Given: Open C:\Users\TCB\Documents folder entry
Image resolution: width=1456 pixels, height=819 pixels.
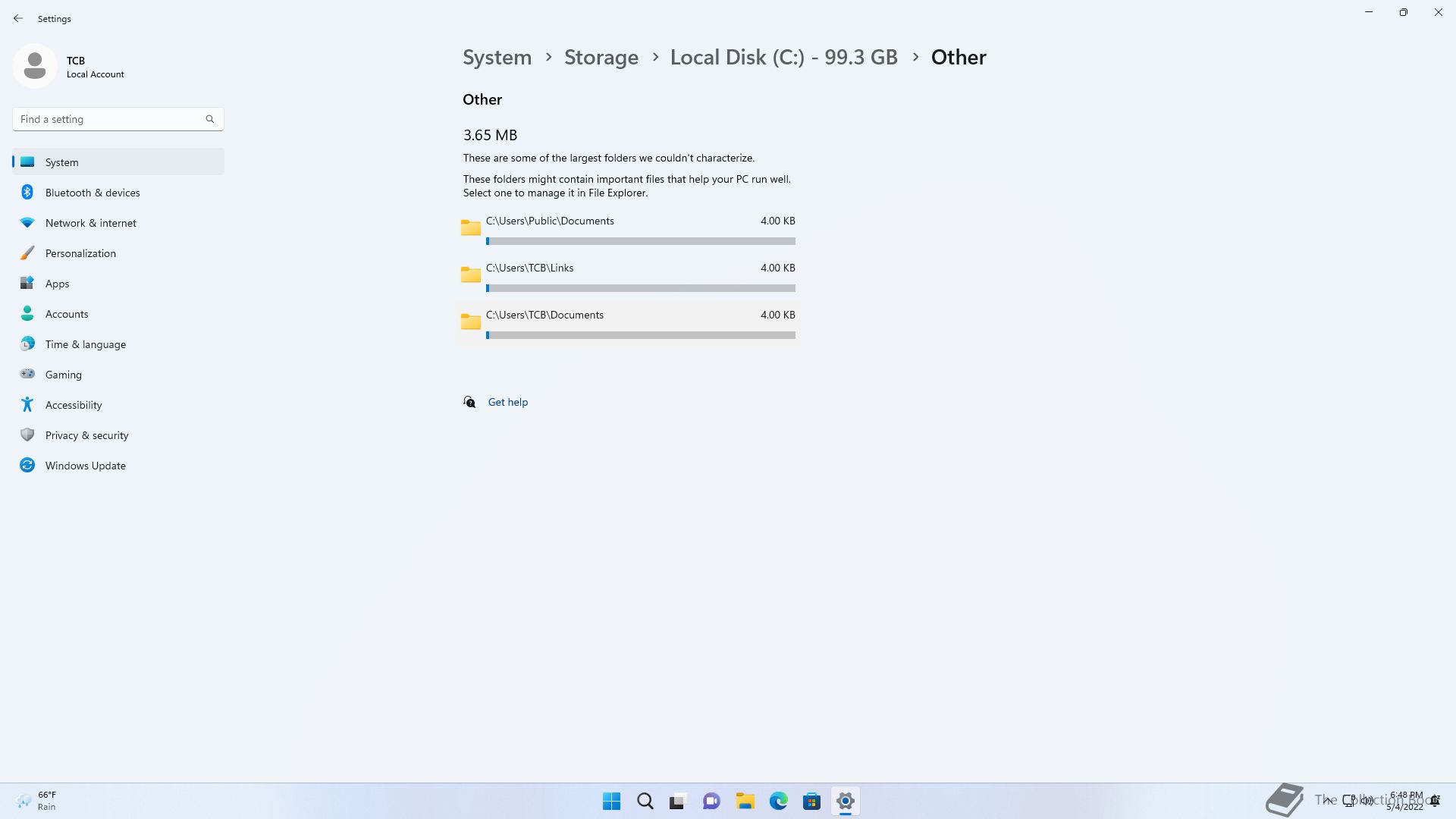Looking at the screenshot, I should pos(629,325).
